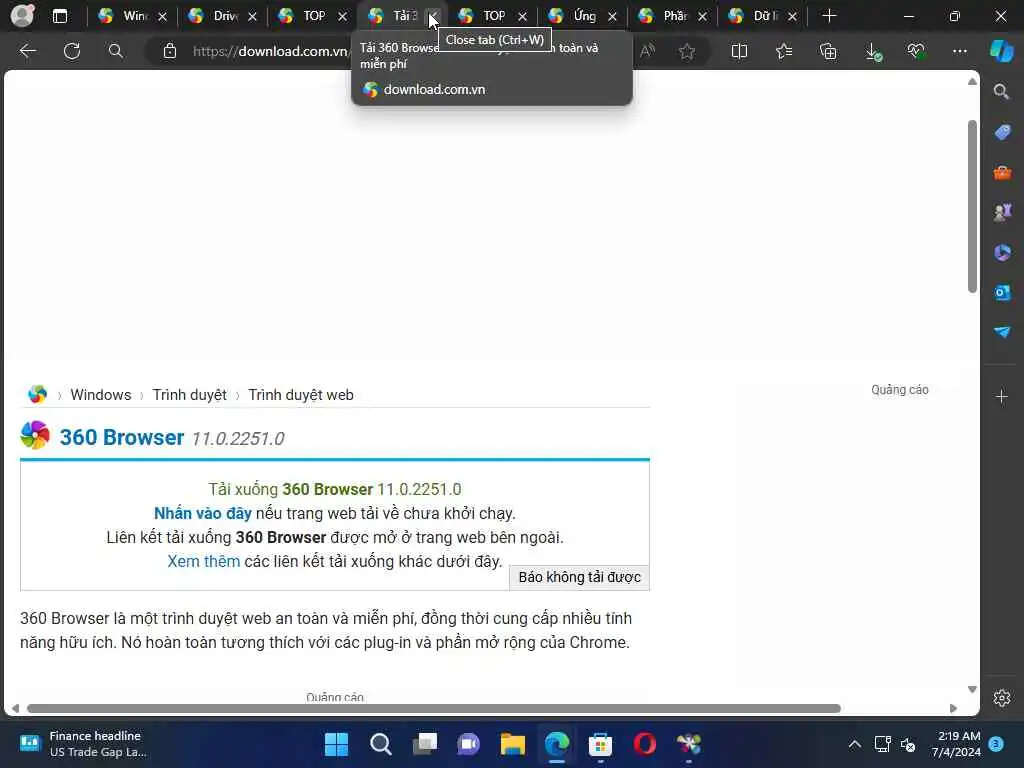Open the 'Windows' breadcrumb link
The width and height of the screenshot is (1024, 768).
coord(101,395)
